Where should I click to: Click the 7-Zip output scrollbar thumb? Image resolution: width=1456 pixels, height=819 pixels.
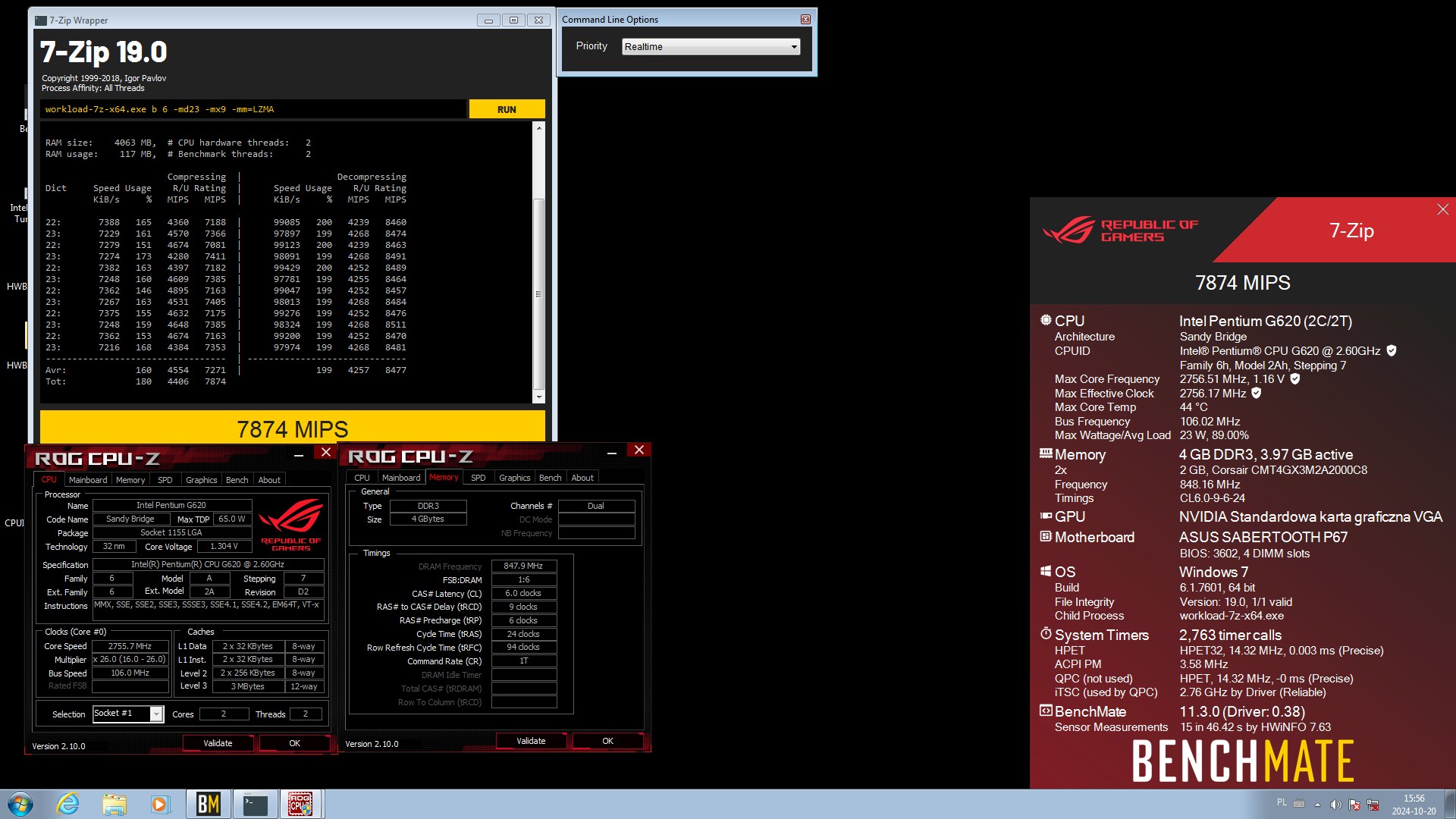click(x=539, y=293)
